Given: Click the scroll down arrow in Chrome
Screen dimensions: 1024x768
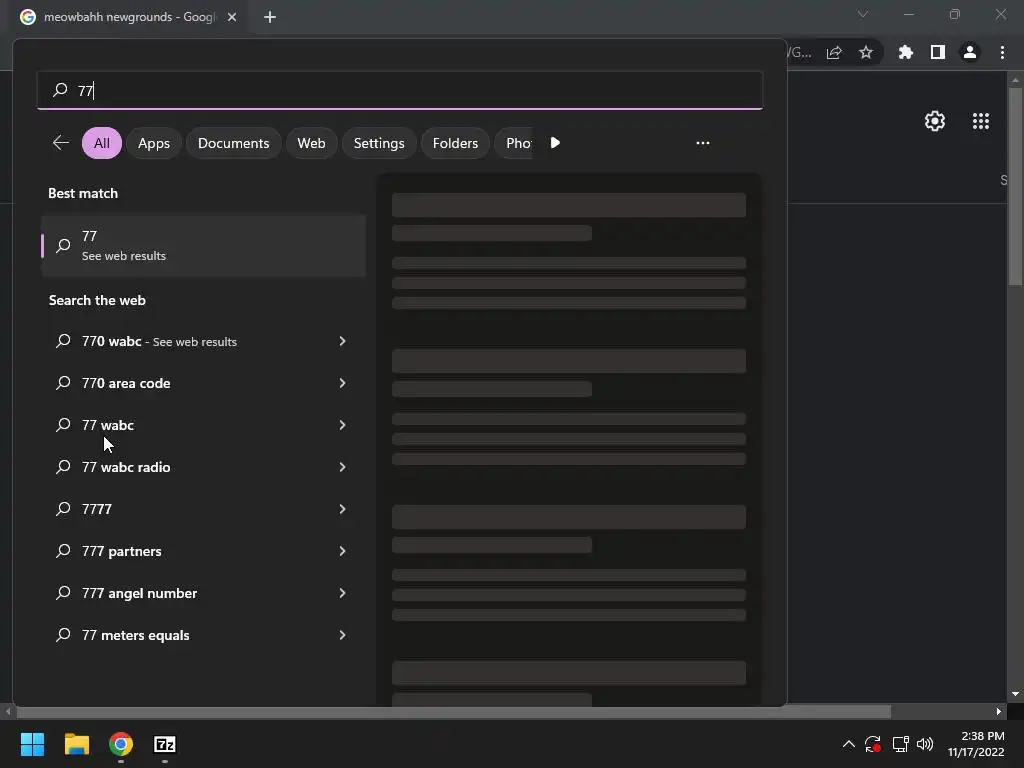Looking at the screenshot, I should pos(1015,694).
